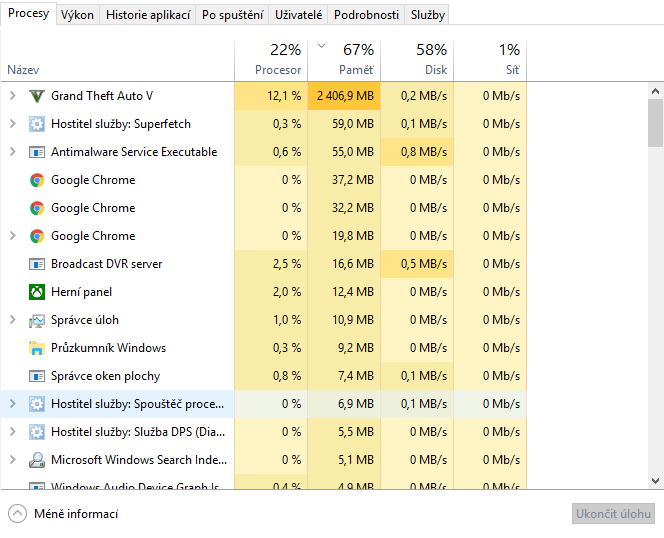
Task: Click the Průzkumník Windows folder icon
Action: (37, 348)
